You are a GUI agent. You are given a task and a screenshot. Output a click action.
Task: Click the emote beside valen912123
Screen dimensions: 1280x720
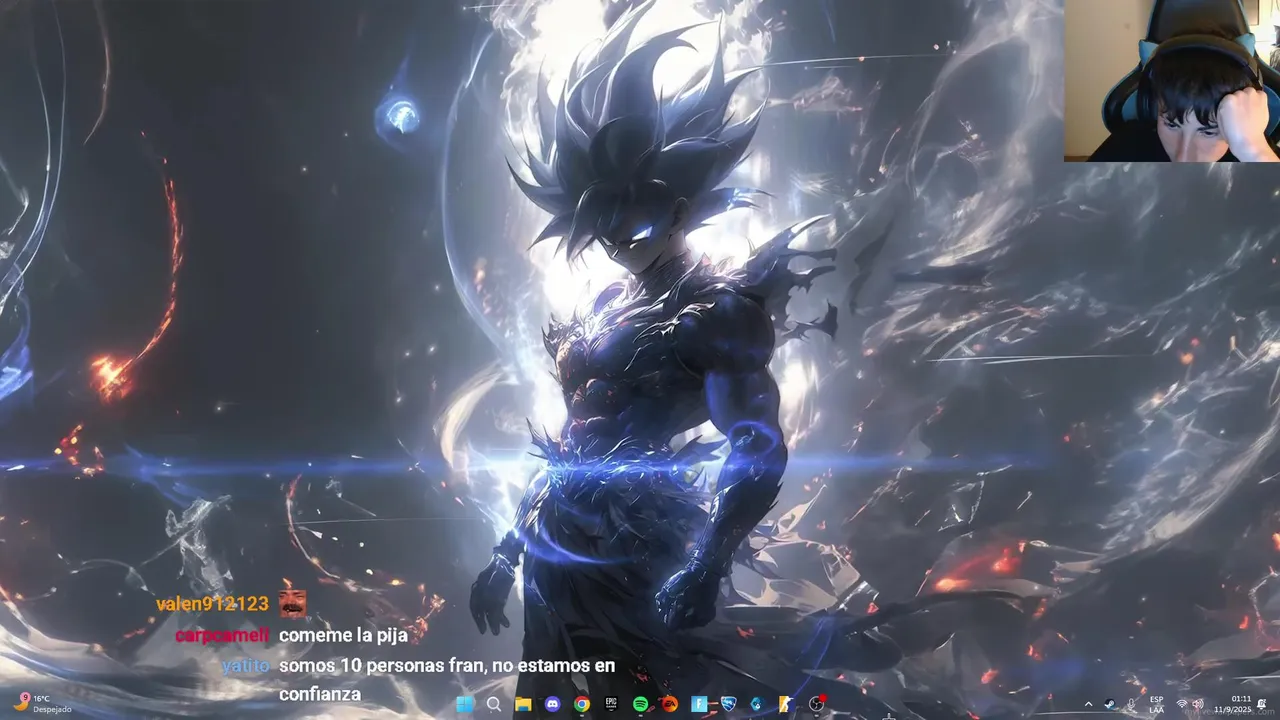point(292,603)
